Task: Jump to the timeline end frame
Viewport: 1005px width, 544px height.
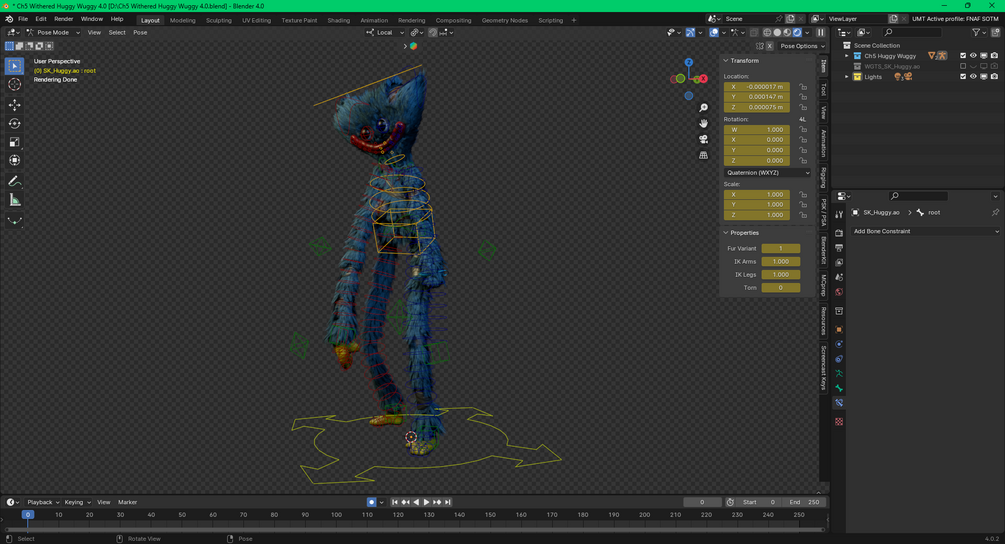Action: [448, 502]
